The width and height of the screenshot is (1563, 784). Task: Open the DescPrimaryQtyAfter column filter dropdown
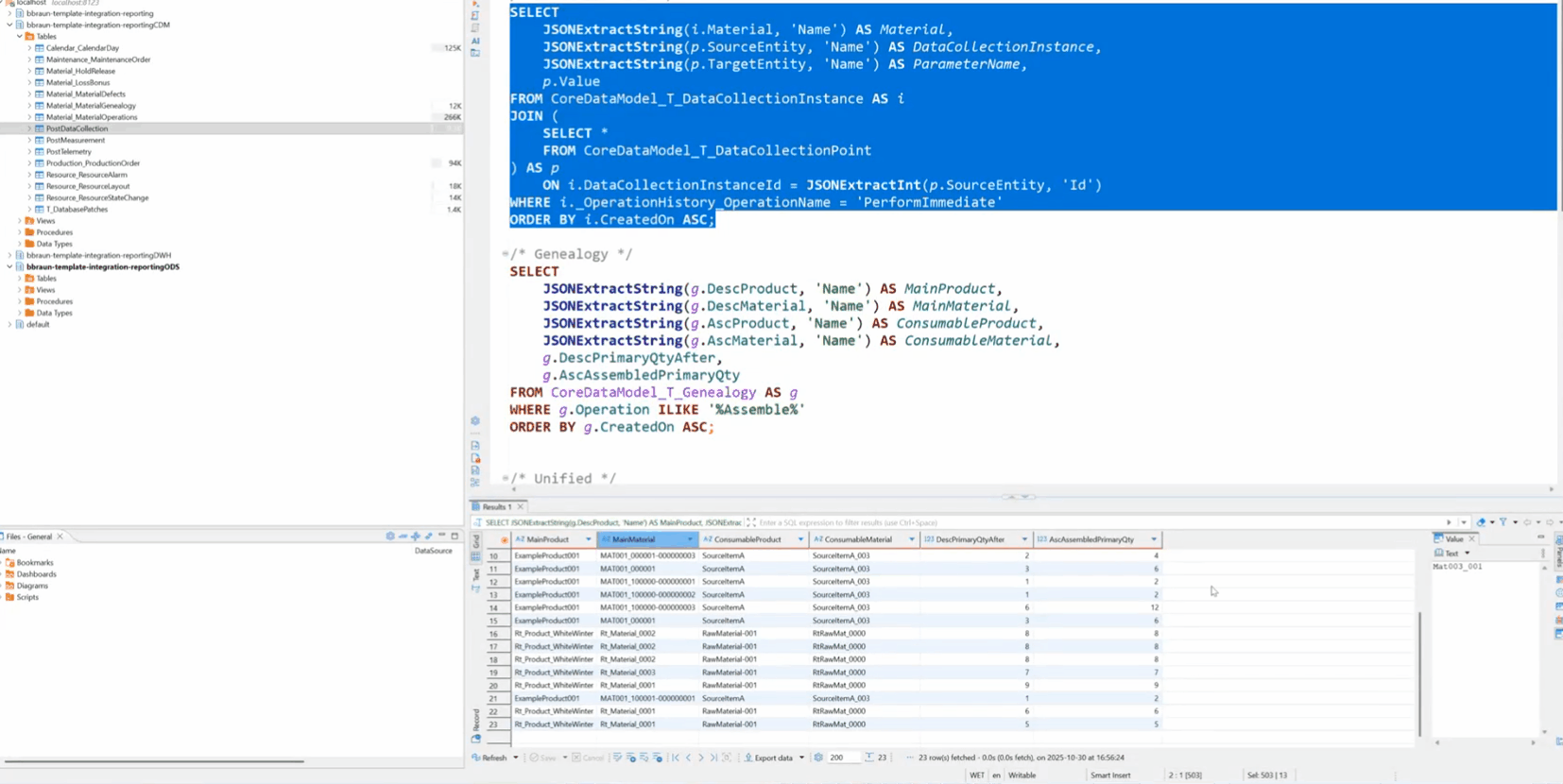(x=1024, y=539)
